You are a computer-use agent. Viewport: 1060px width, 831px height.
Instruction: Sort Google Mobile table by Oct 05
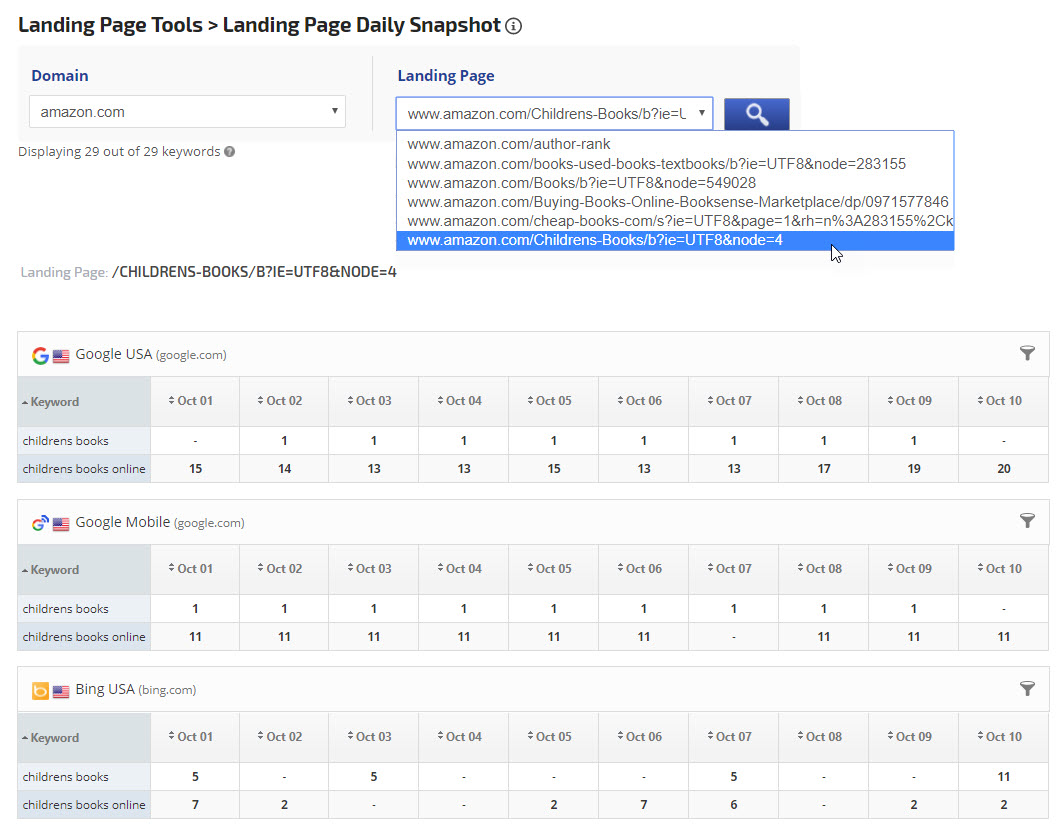[x=553, y=569]
